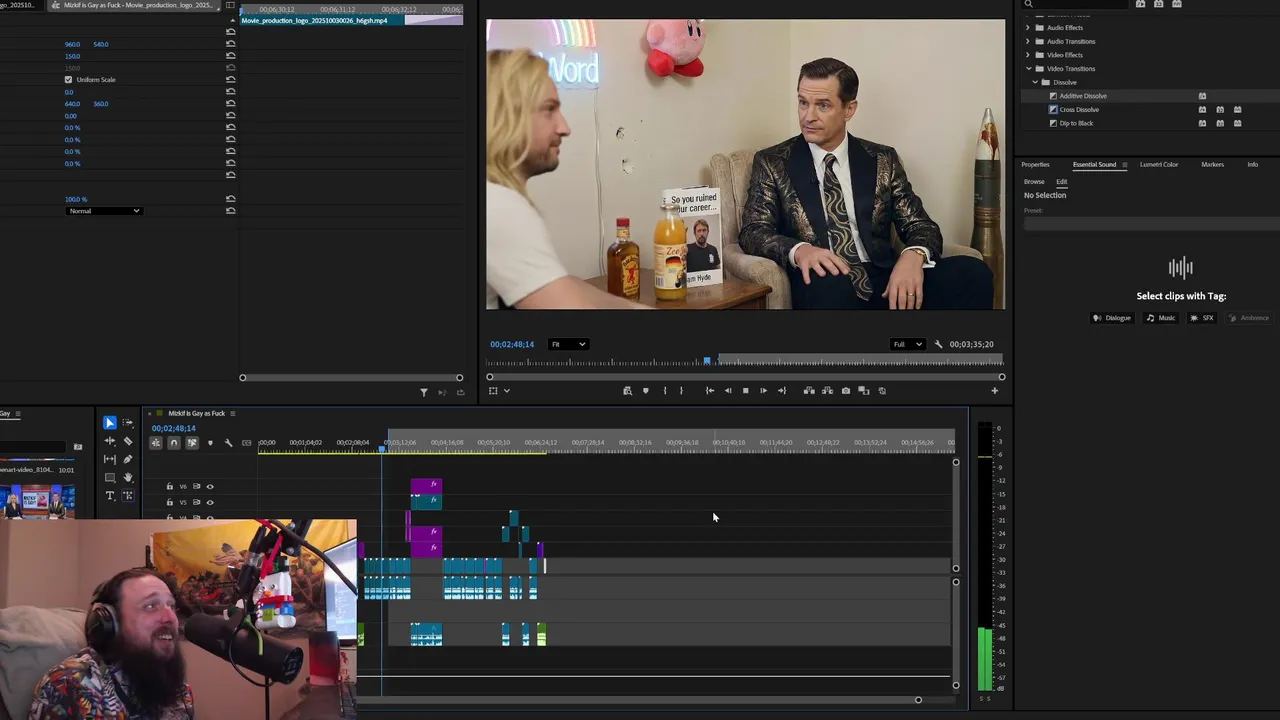Toggle timeline snapping magnet
Screen dimensions: 1280x720
coord(174,443)
